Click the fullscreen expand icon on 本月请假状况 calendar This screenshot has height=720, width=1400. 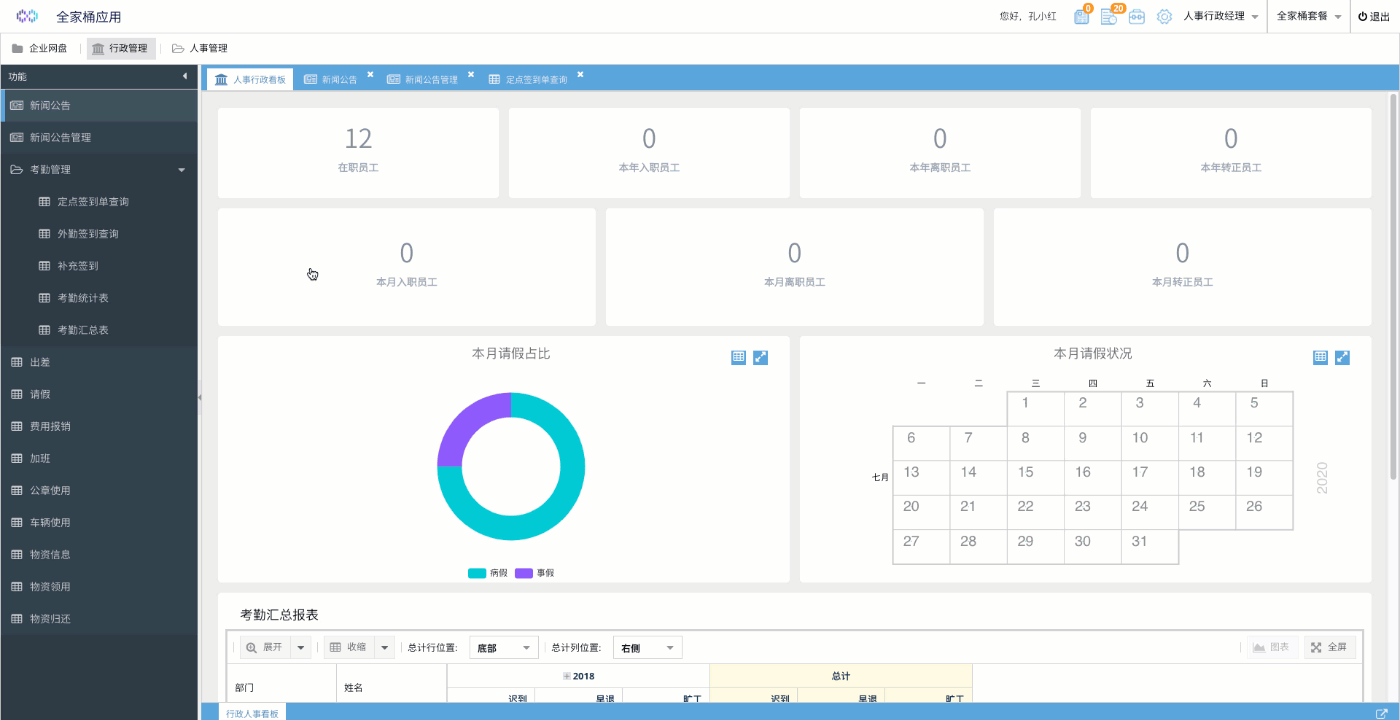coord(1342,357)
